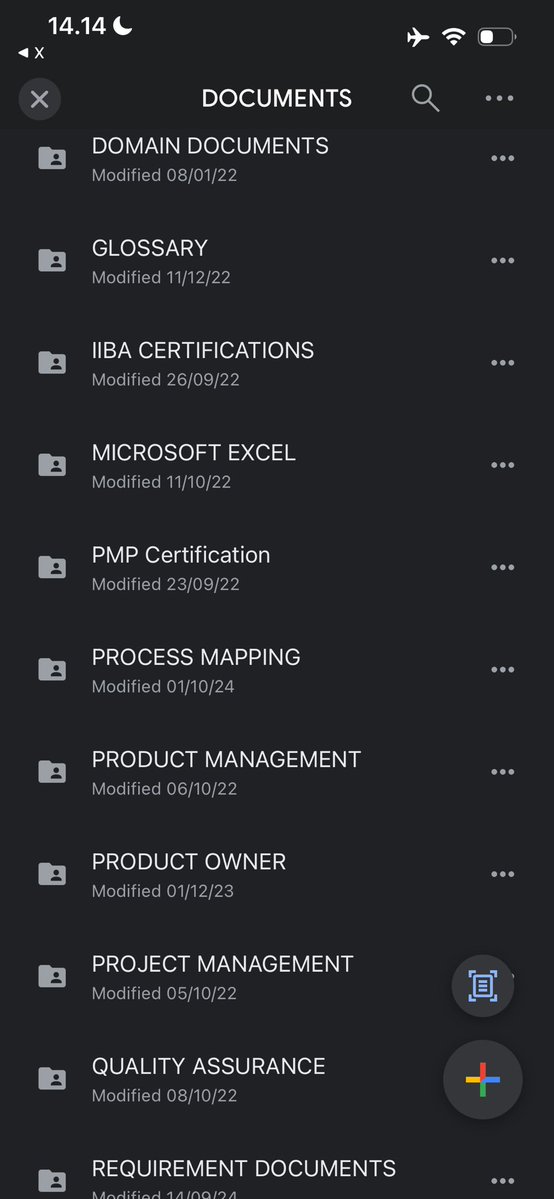Tap the battery status icon

click(497, 36)
